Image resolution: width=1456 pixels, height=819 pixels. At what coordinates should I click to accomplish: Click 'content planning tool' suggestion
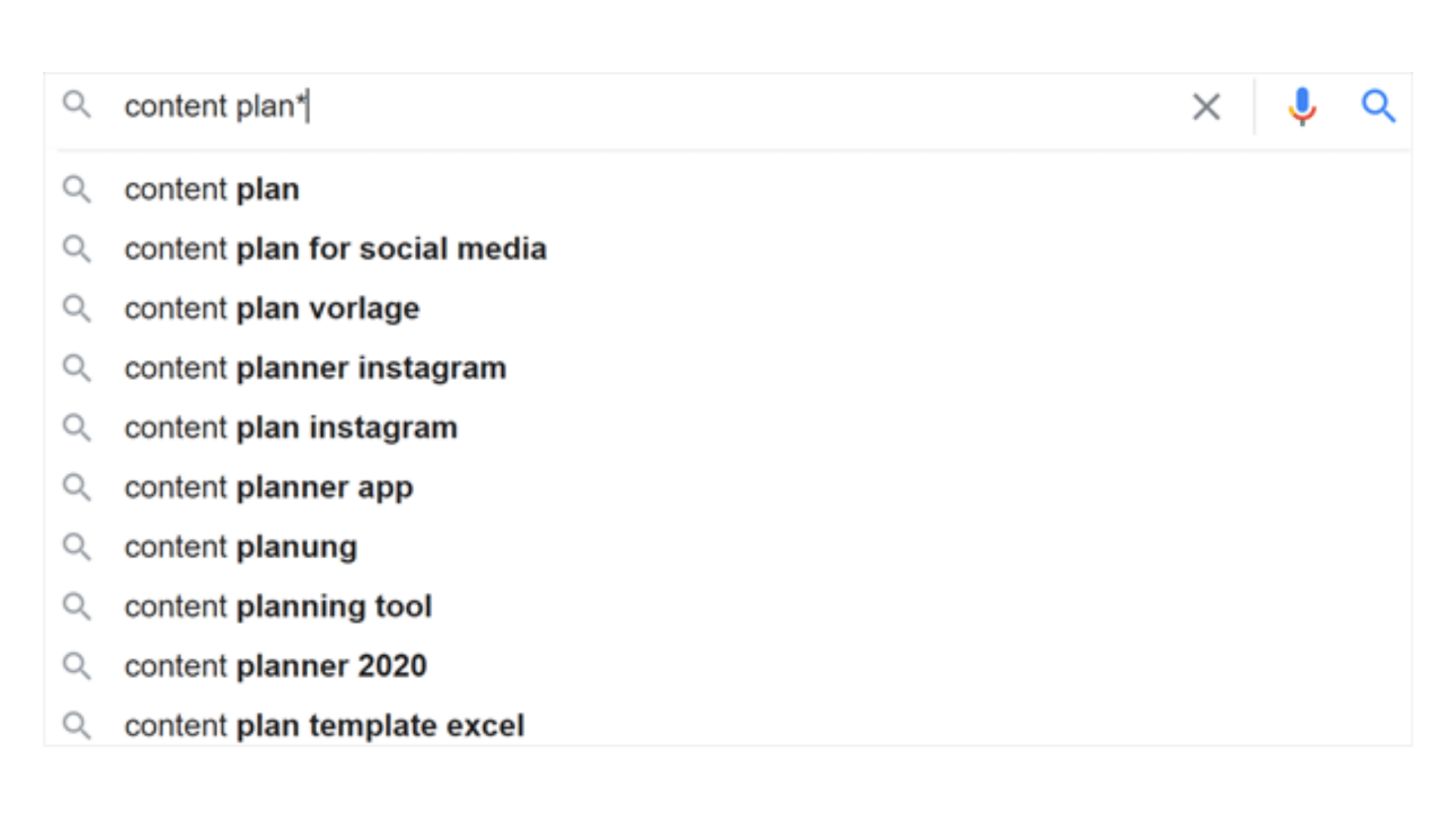point(728,607)
